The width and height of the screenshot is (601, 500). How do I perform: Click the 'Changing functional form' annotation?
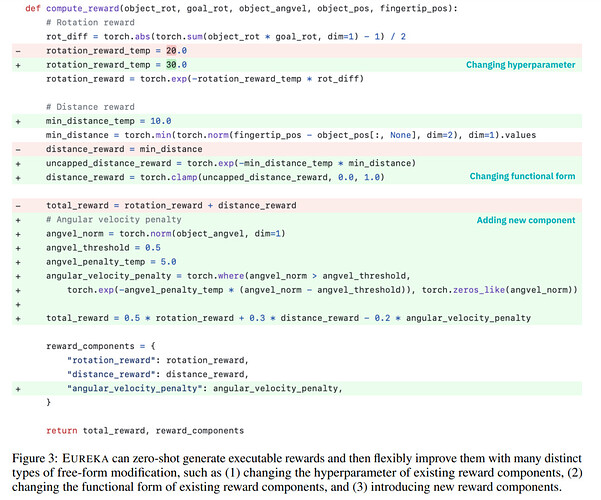tap(522, 176)
